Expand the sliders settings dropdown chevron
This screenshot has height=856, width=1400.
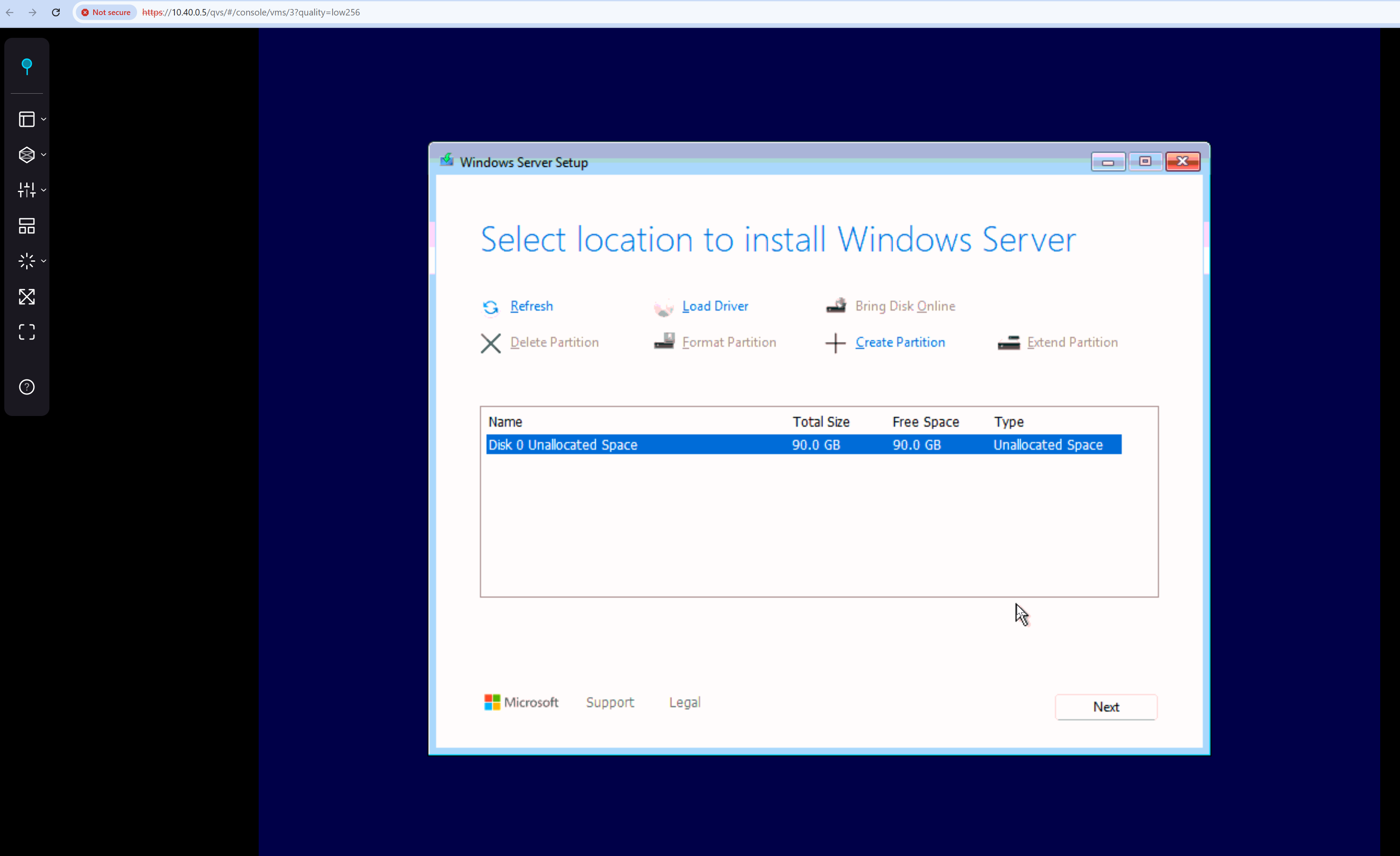(44, 190)
